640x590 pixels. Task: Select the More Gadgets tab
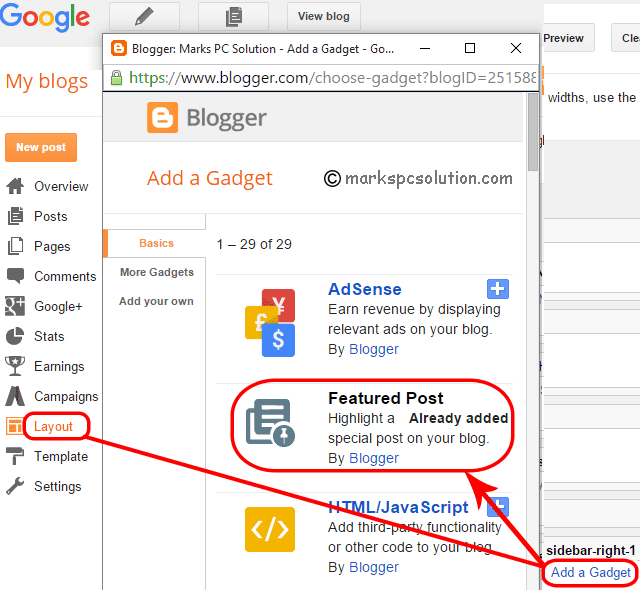tap(157, 272)
